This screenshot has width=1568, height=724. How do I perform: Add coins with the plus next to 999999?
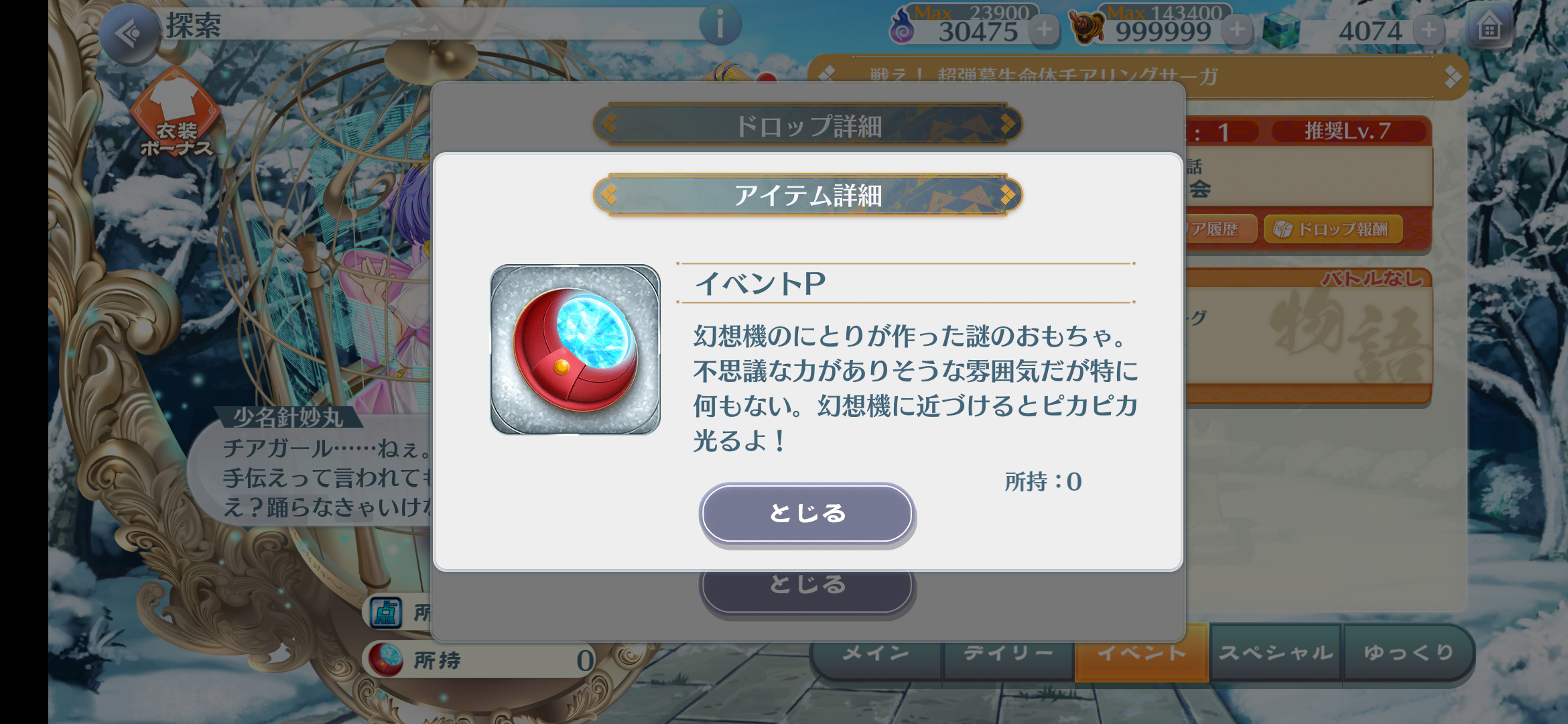1238,30
